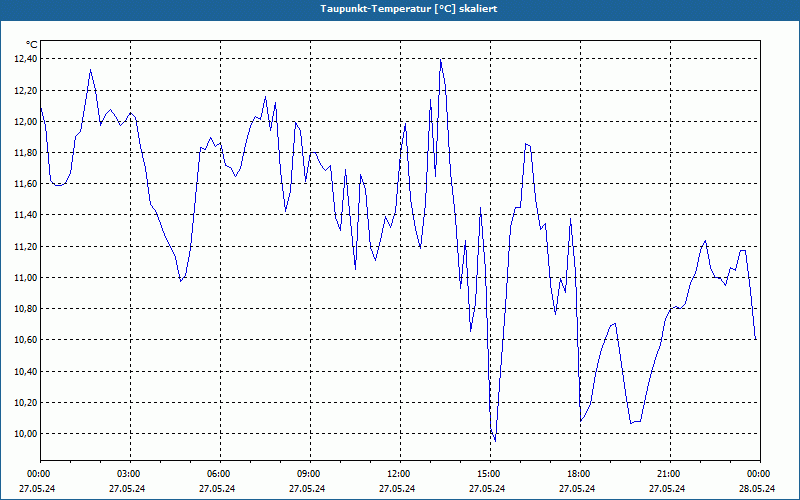Image resolution: width=800 pixels, height=500 pixels.
Task: Click the 10,60 y-axis value
Action: pyautogui.click(x=26, y=340)
